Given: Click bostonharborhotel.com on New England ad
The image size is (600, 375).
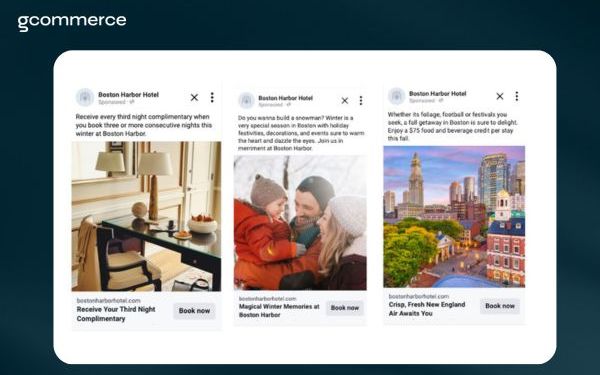Looking at the screenshot, I should [419, 296].
